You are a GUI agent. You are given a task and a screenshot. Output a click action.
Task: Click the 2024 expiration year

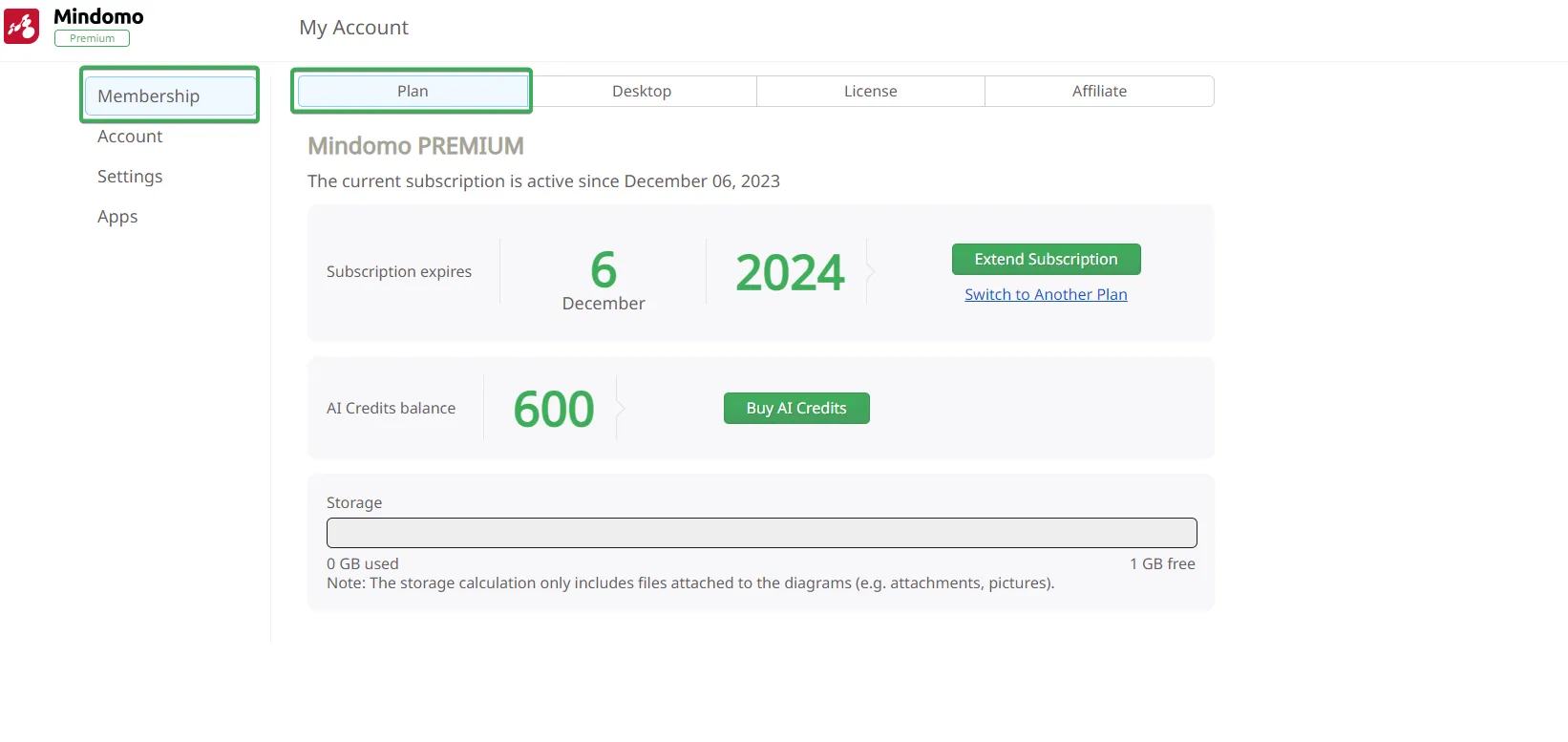[x=790, y=272]
